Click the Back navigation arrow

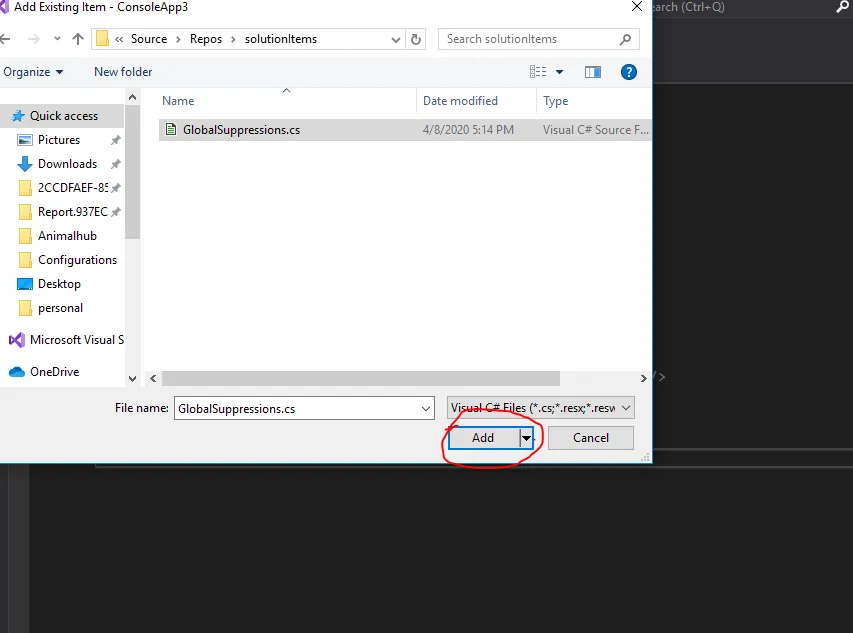[5, 39]
